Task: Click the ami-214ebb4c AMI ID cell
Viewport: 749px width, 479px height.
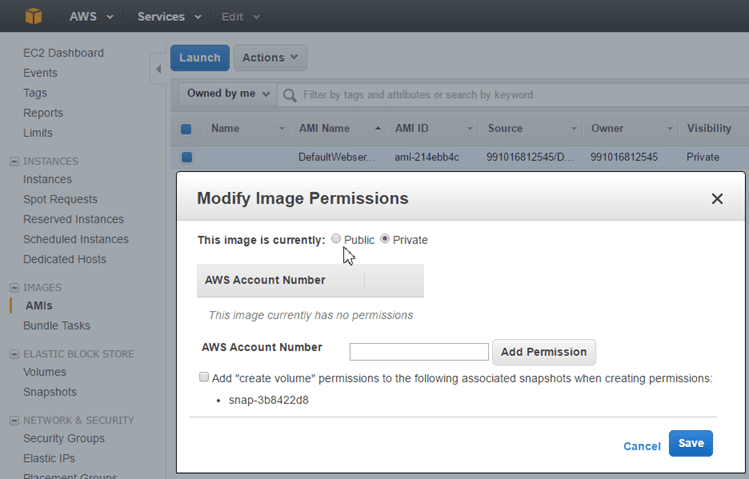Action: pos(427,157)
